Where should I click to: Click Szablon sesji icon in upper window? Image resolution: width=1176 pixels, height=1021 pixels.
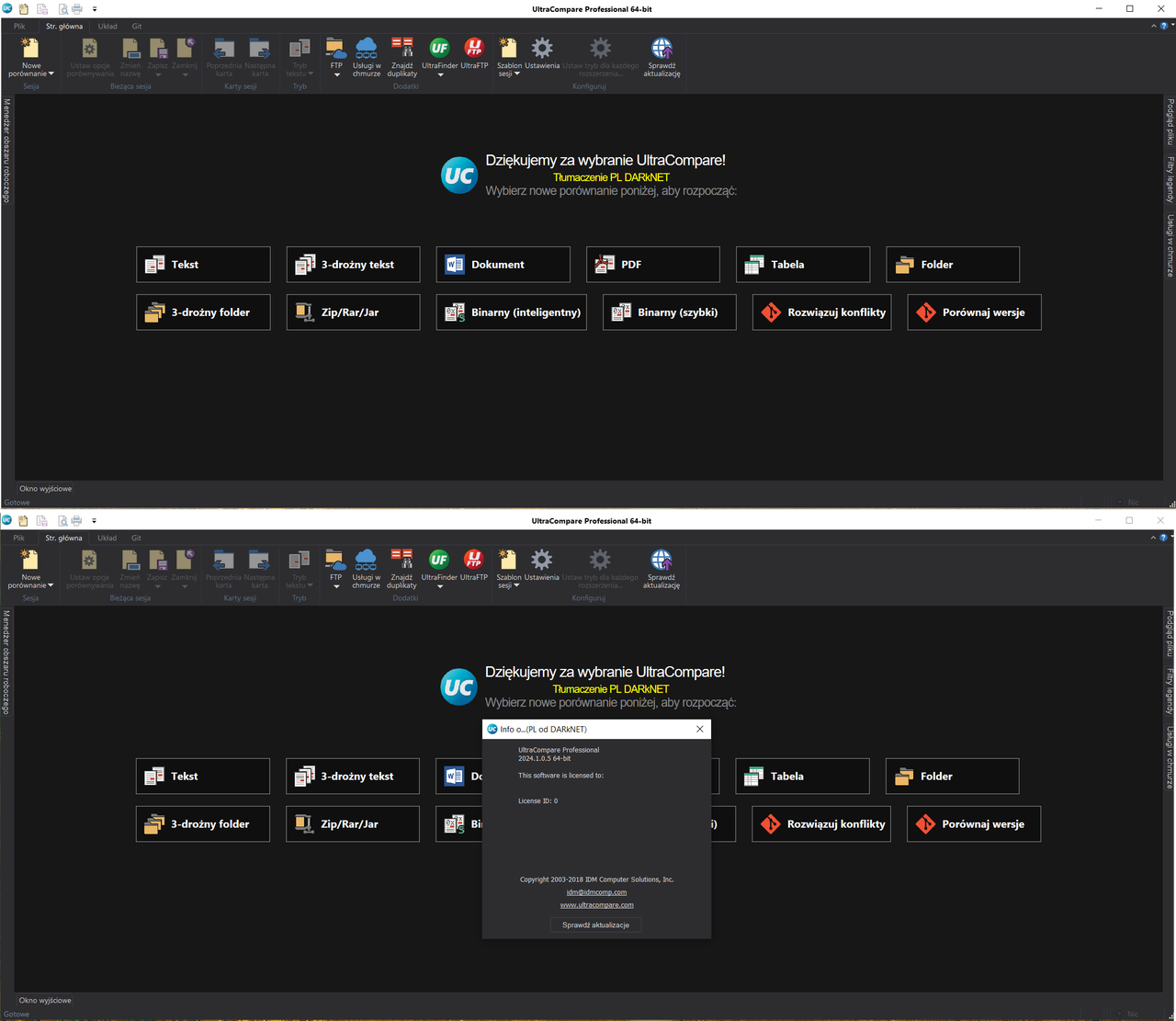click(x=508, y=48)
